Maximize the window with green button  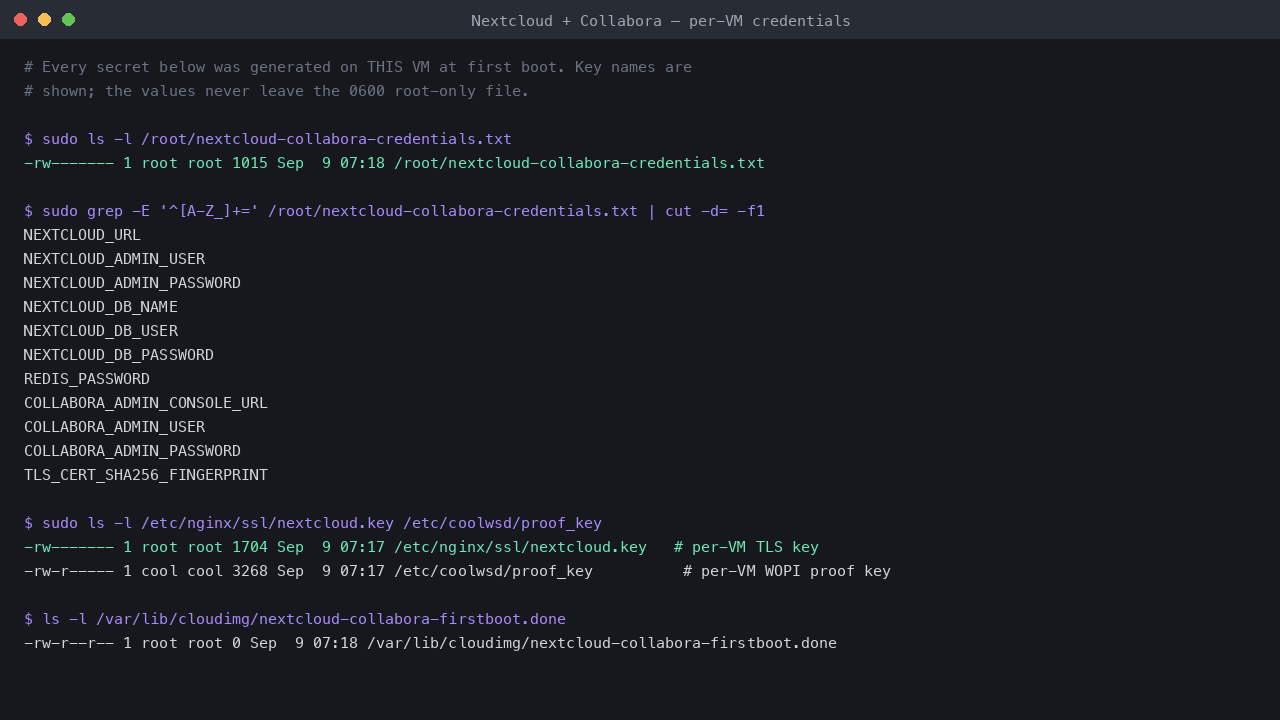(x=68, y=20)
